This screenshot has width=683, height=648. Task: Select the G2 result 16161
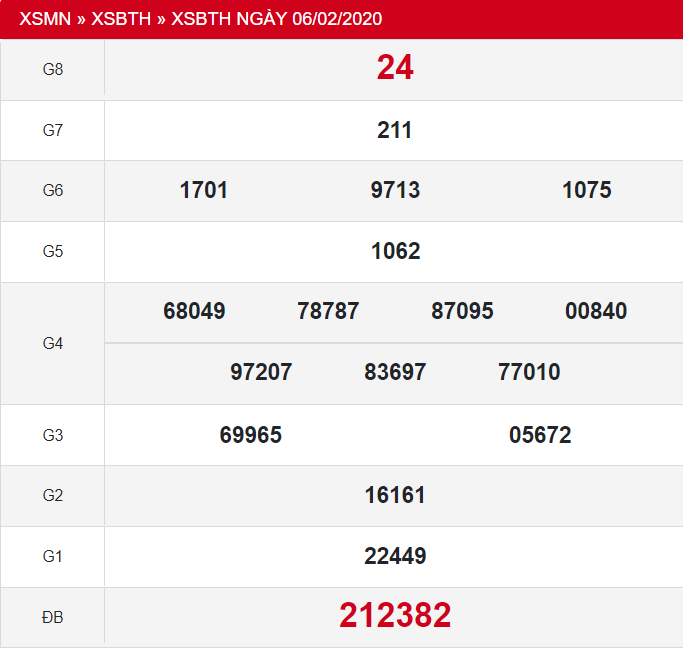point(395,495)
